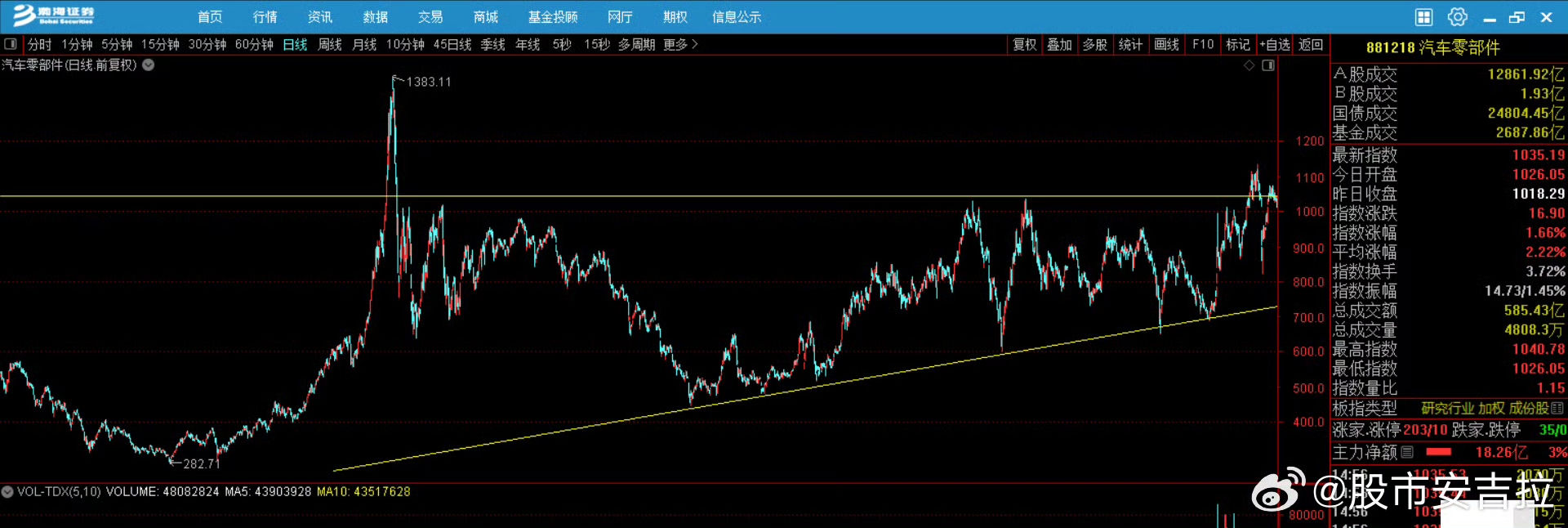Click 多股 multi-stock button
The image size is (1568, 528).
pos(1095,44)
